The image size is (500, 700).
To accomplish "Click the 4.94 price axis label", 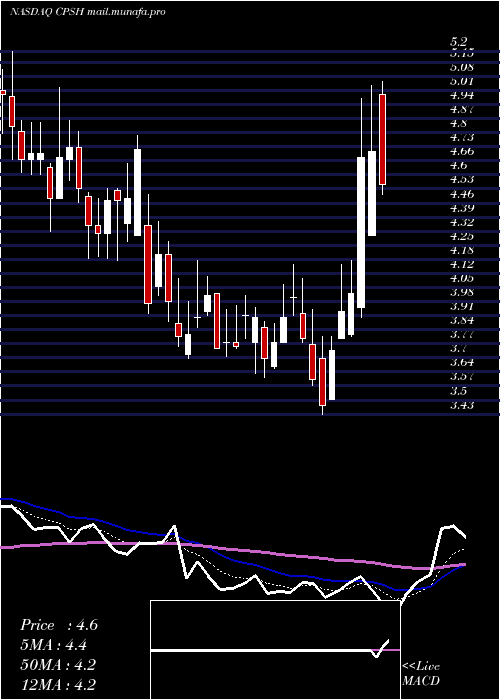I will 462,95.
